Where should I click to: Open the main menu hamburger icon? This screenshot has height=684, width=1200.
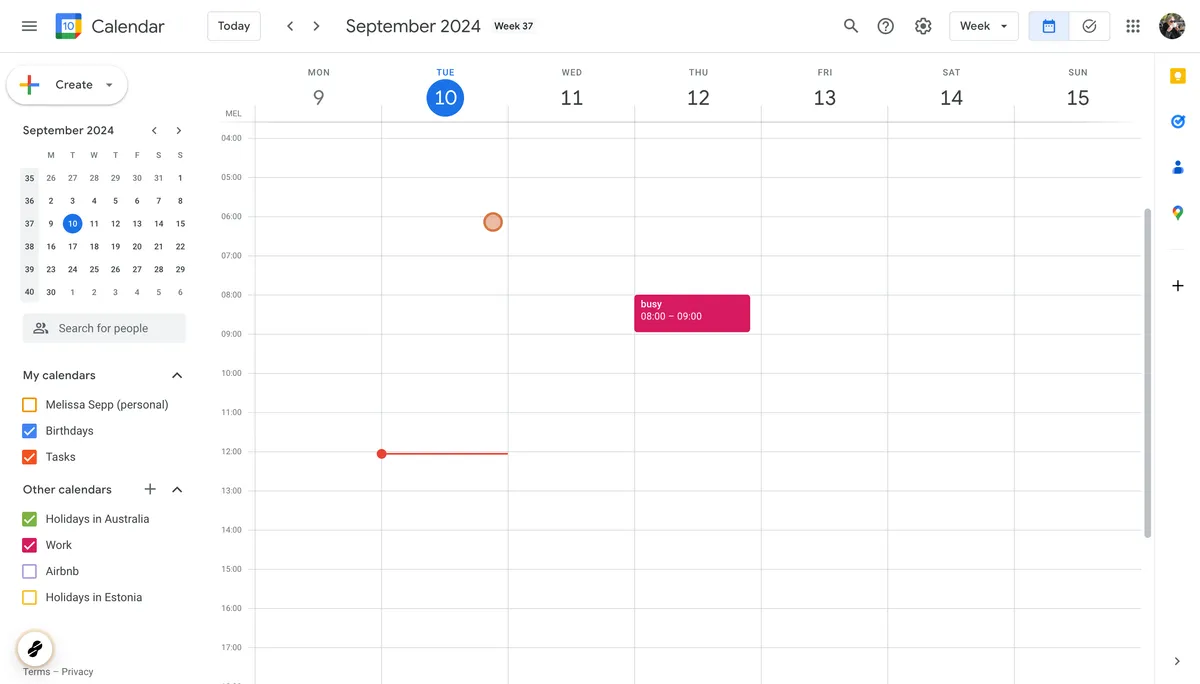click(29, 26)
